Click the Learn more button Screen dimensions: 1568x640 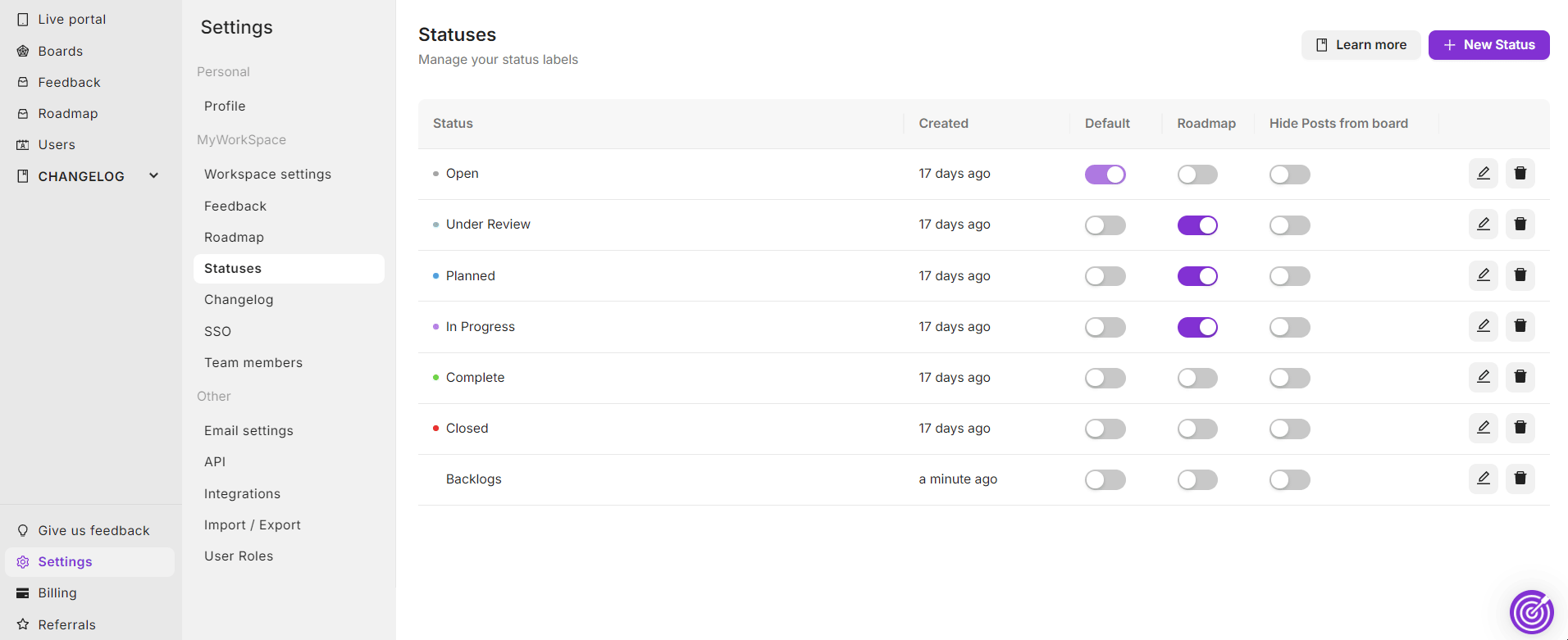click(x=1361, y=45)
